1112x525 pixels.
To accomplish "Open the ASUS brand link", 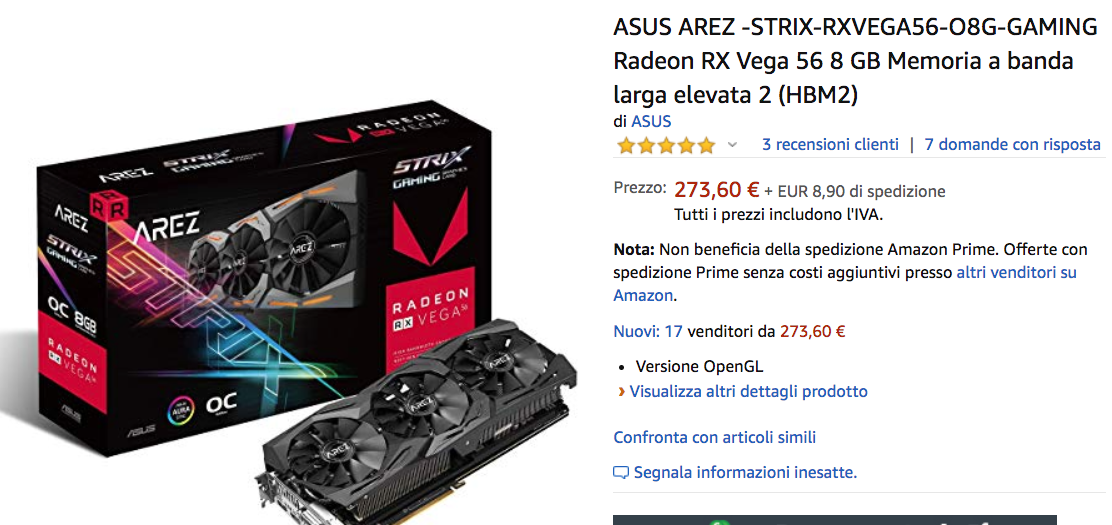I will (651, 121).
